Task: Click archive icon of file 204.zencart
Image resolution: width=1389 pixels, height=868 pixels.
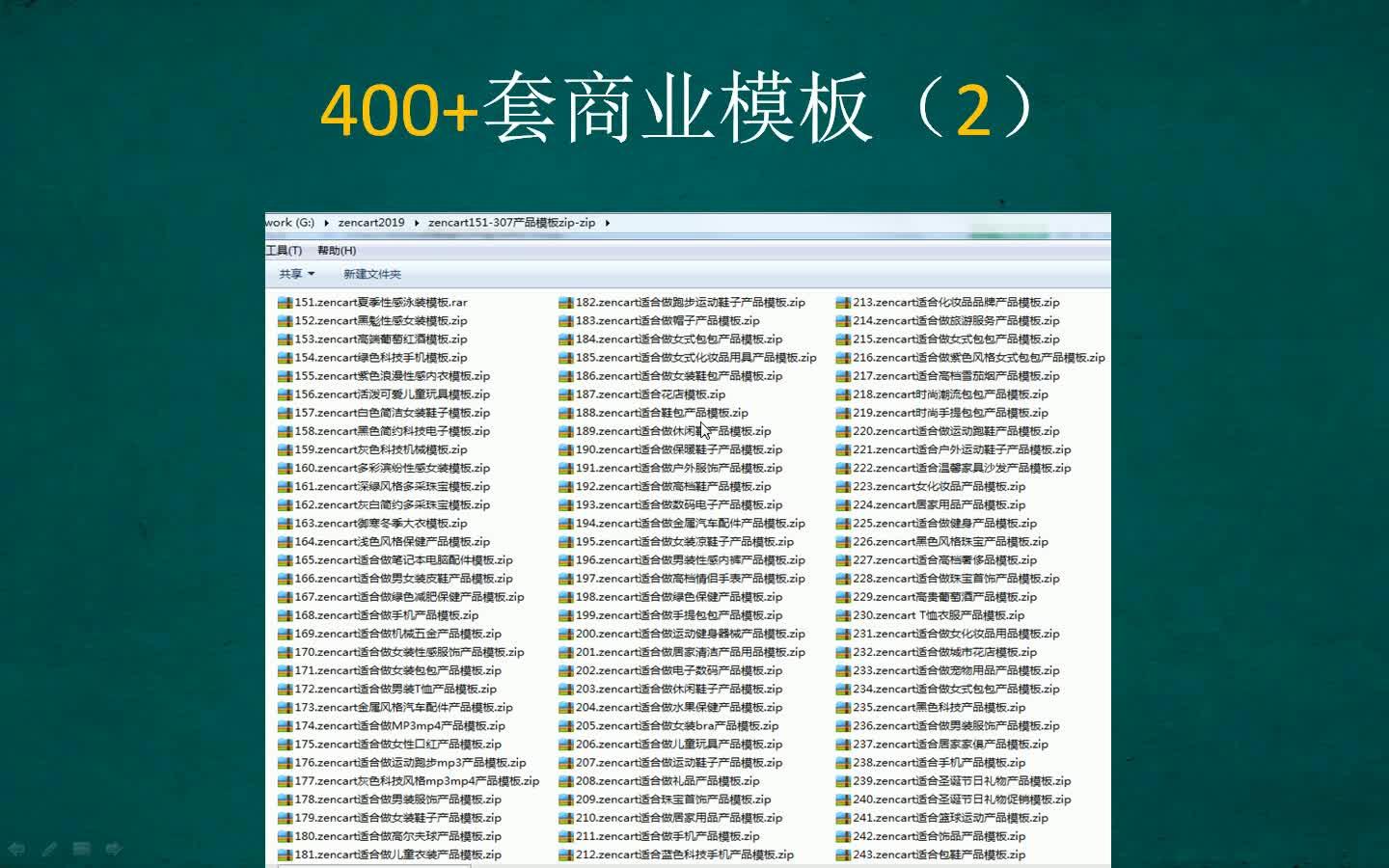Action: 566,708
